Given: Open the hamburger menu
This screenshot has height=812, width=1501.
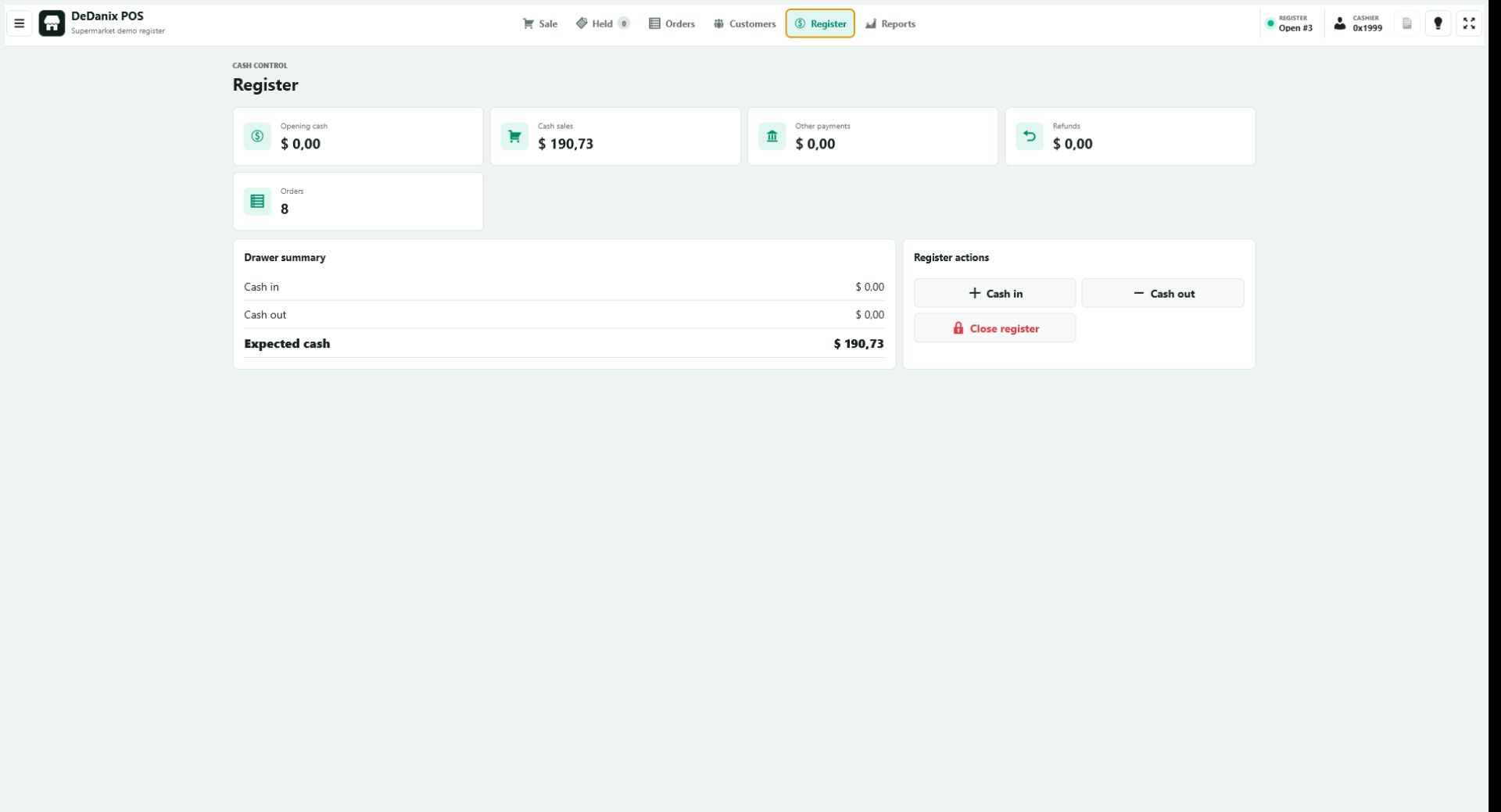Looking at the screenshot, I should pos(20,23).
